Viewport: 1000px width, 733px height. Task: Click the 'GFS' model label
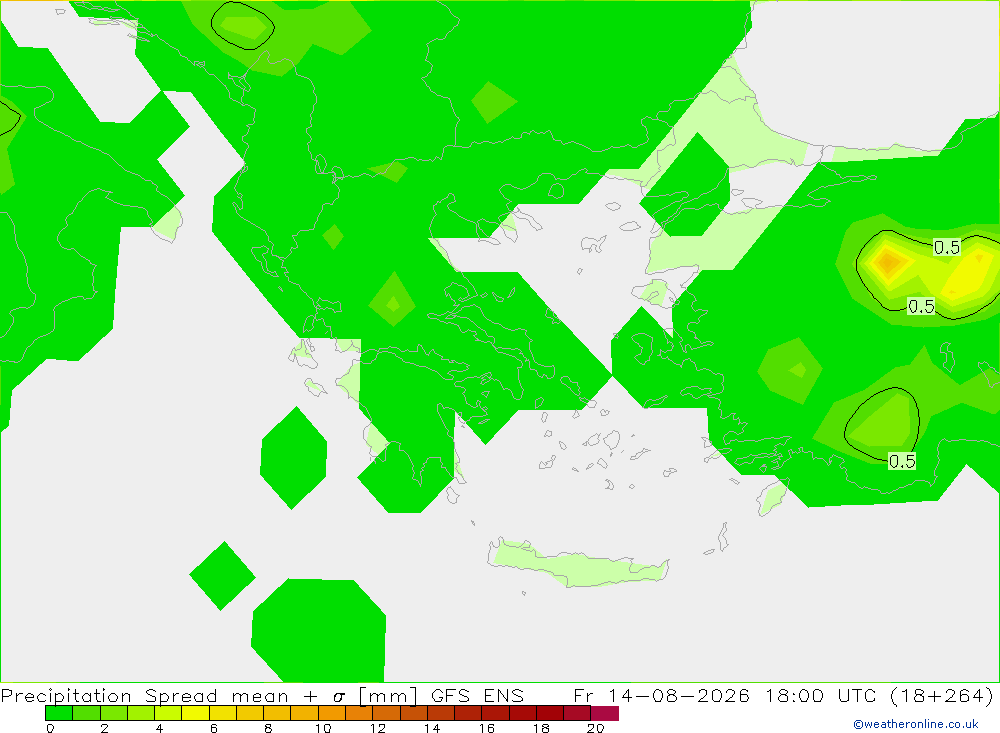[x=450, y=695]
